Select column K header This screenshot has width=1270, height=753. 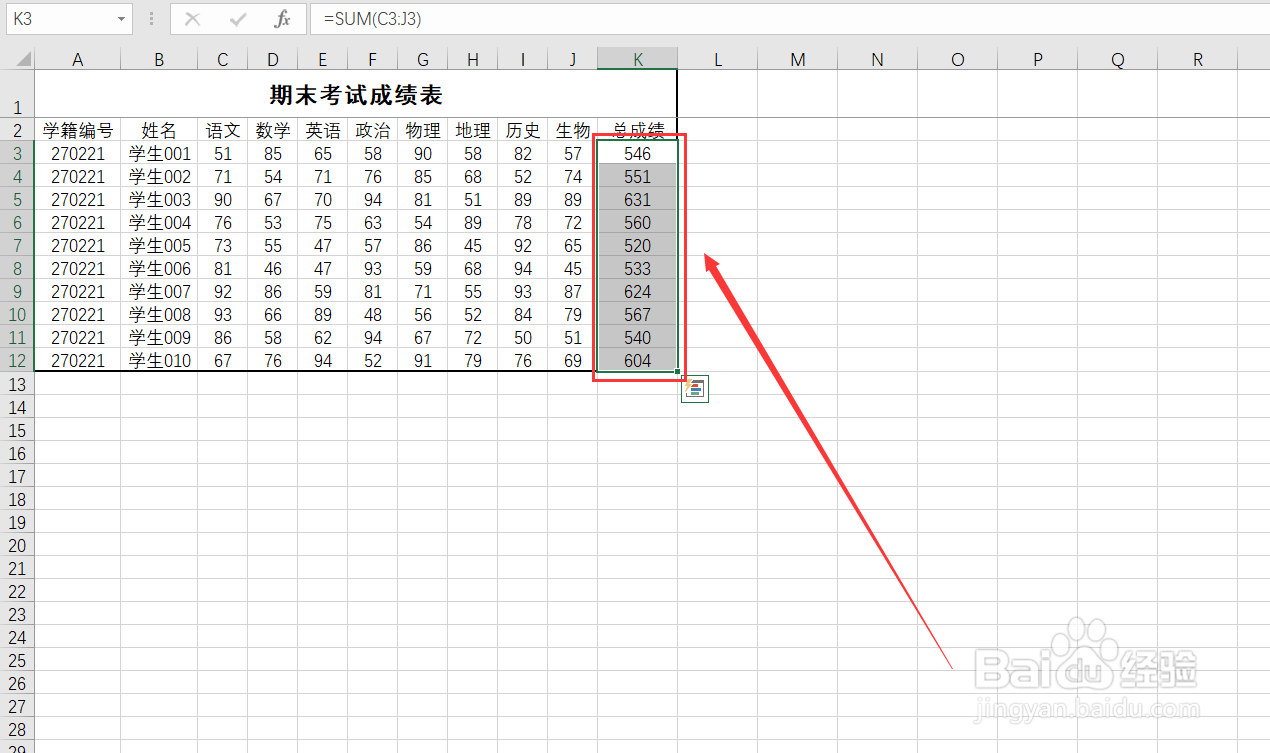click(637, 58)
